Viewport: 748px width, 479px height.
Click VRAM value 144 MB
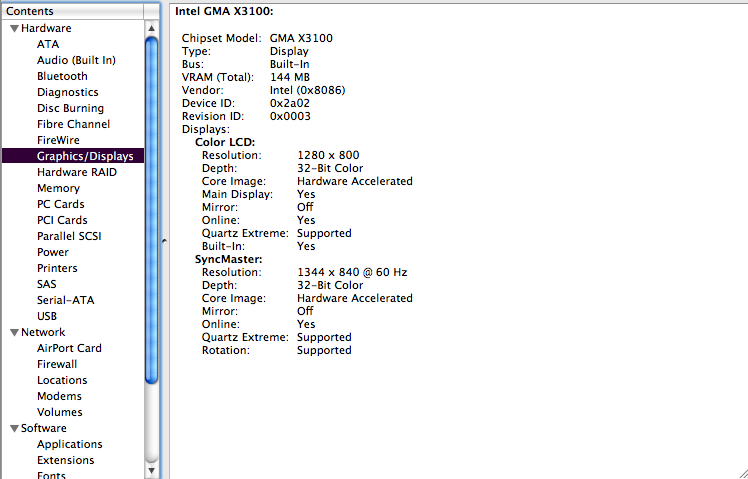(290, 77)
